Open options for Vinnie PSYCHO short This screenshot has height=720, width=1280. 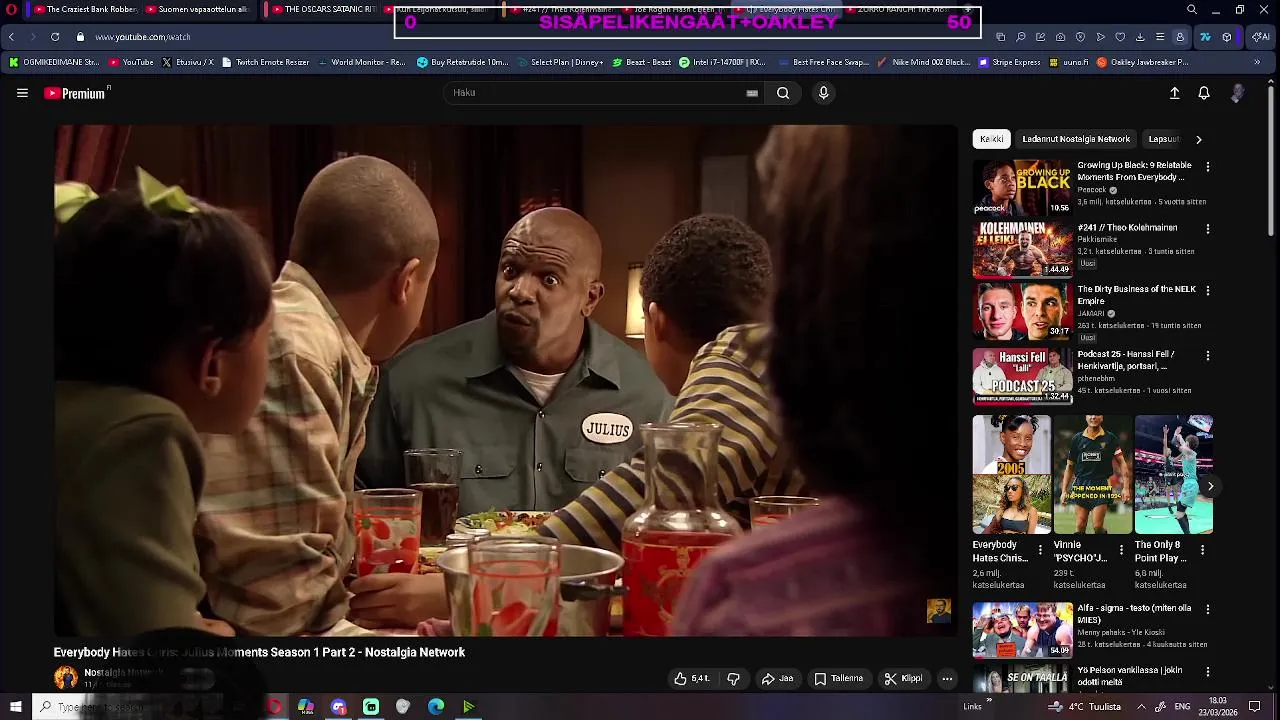(x=1121, y=550)
